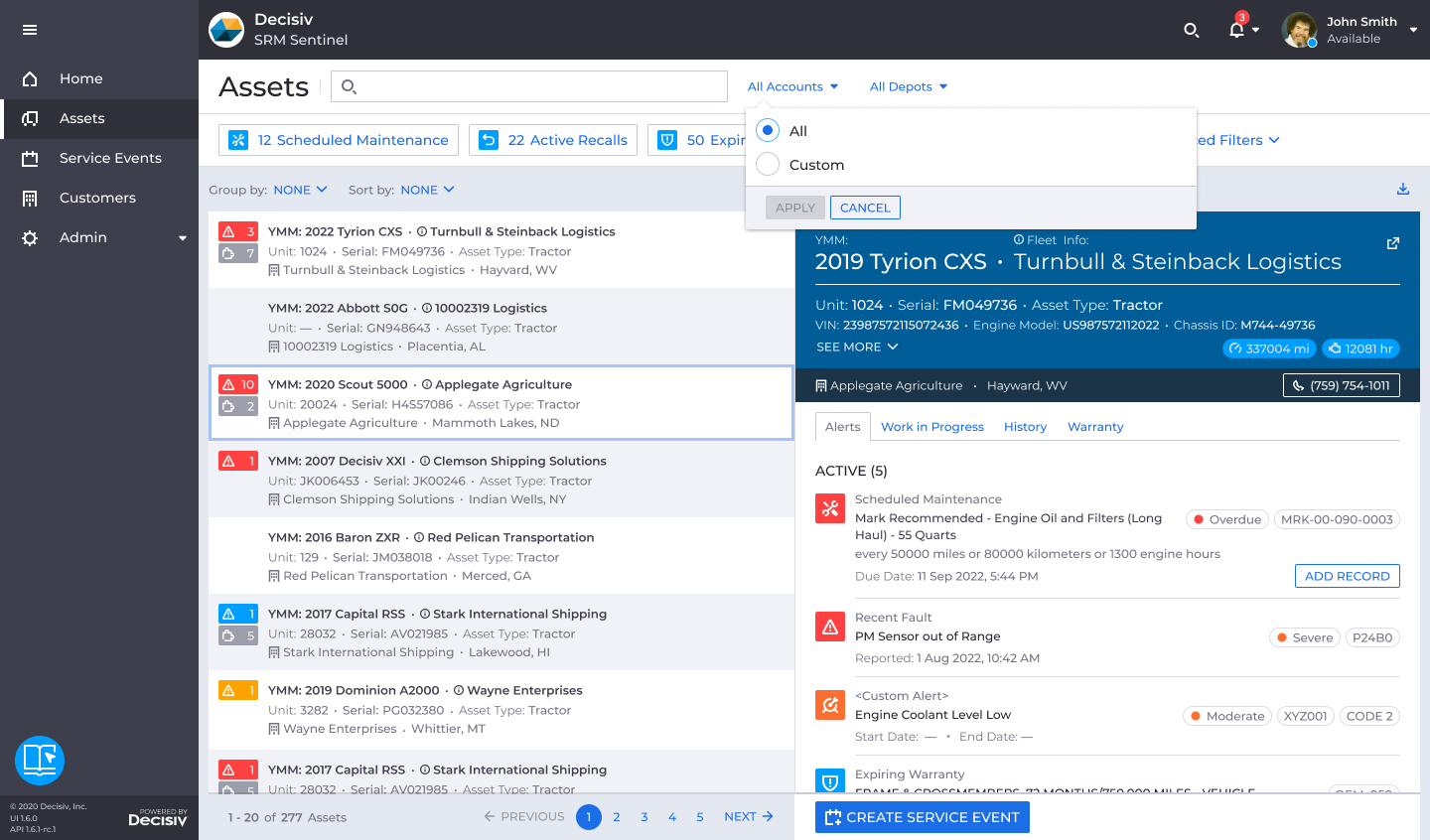
Task: Click the Severe status pill
Action: point(1305,637)
